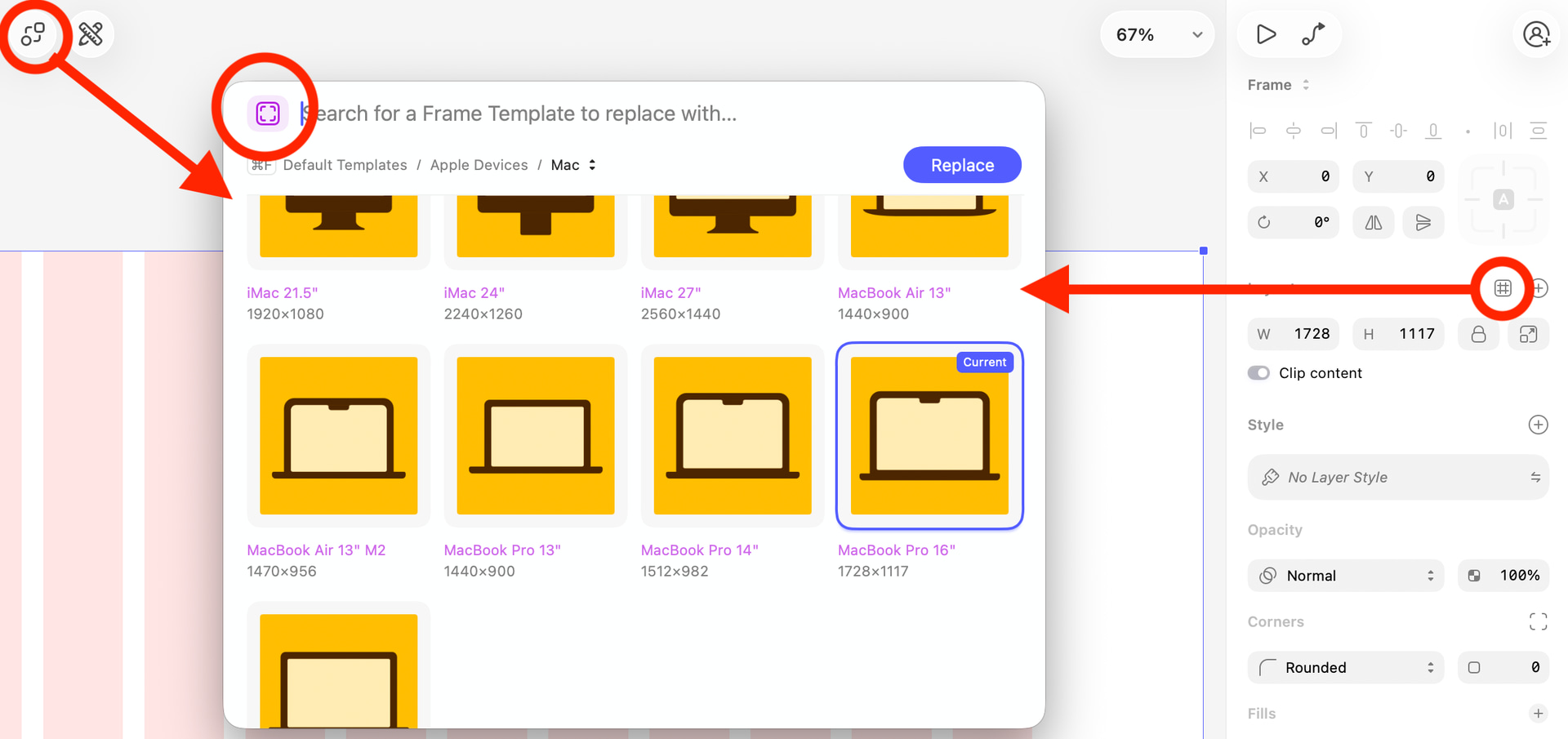Select the current MacBook Pro 16" thumbnail
The height and width of the screenshot is (739, 1568).
(929, 436)
